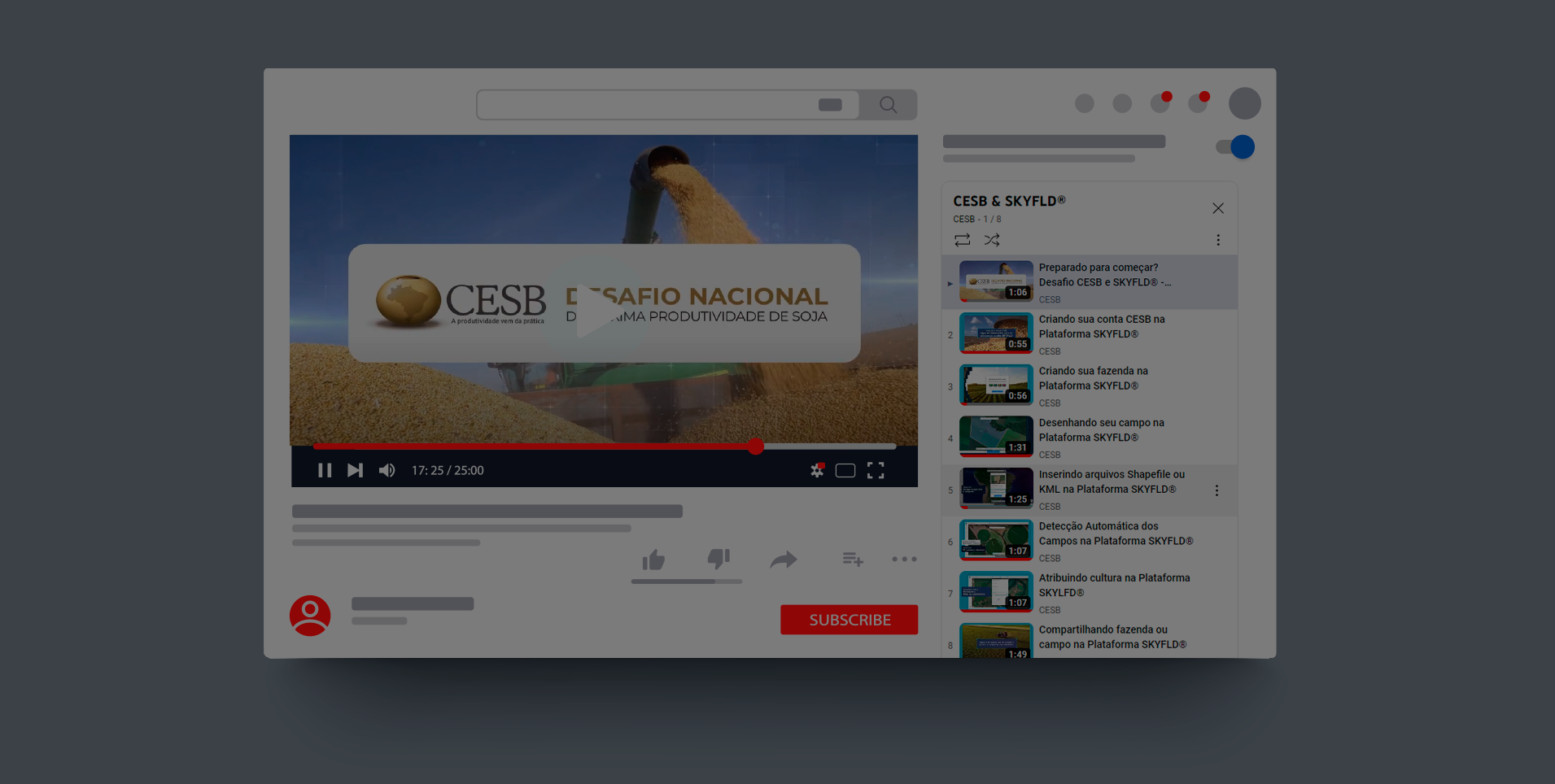Open the player settings gear
This screenshot has width=1555, height=784.
point(817,470)
